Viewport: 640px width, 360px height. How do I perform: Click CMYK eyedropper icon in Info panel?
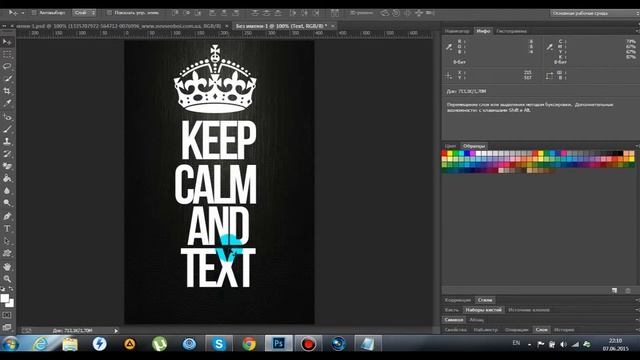click(x=549, y=47)
